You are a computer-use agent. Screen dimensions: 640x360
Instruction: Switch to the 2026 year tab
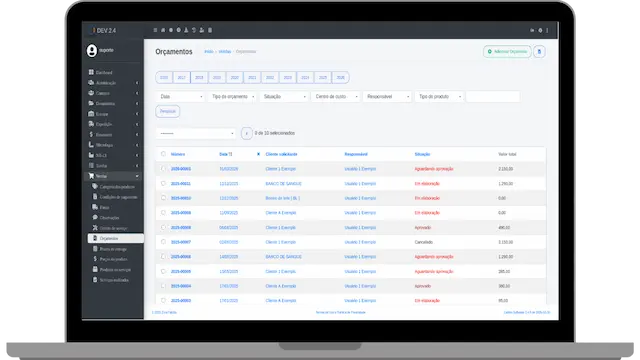pyautogui.click(x=340, y=78)
